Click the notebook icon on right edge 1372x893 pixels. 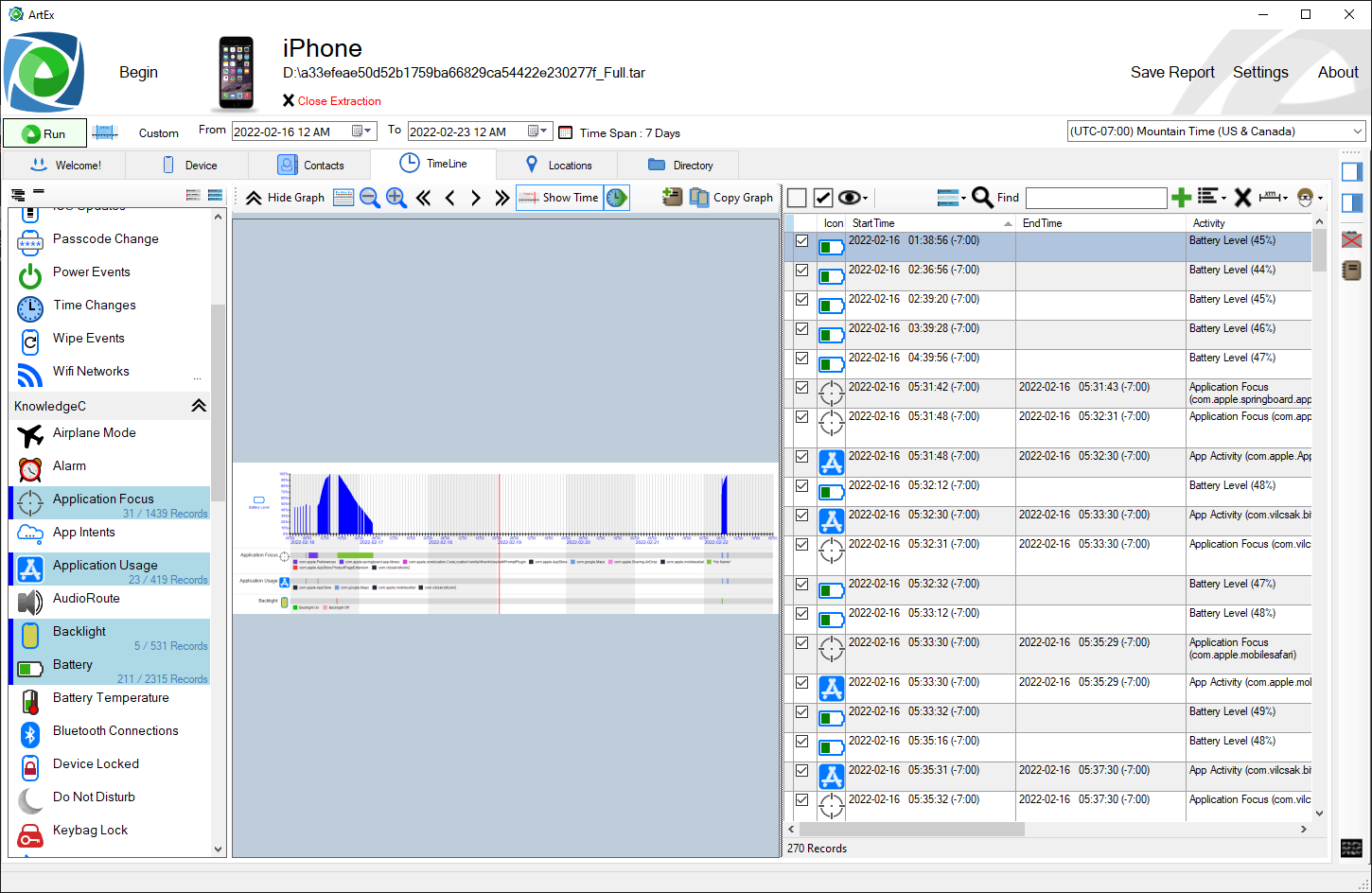(1352, 271)
